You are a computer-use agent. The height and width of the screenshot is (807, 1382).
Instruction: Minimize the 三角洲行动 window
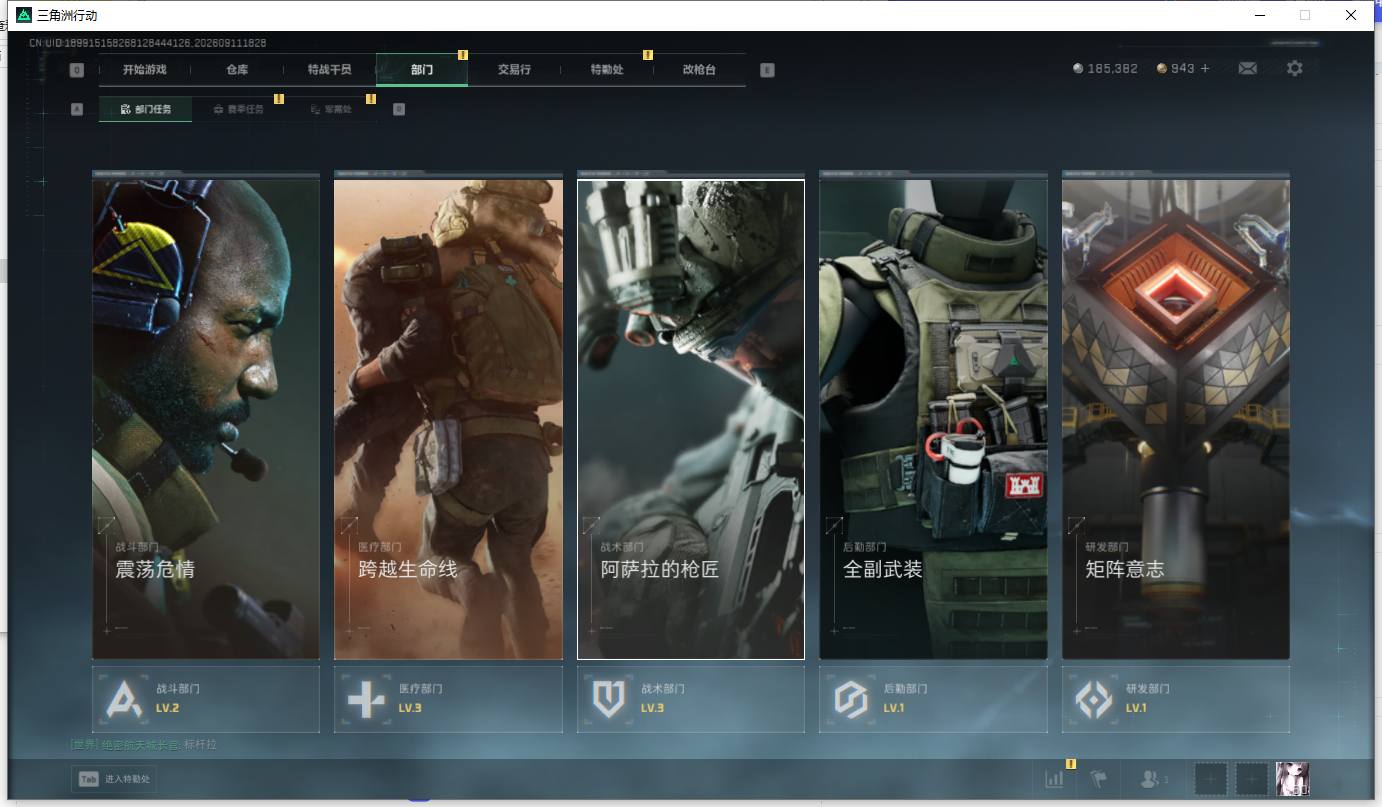click(x=1259, y=15)
